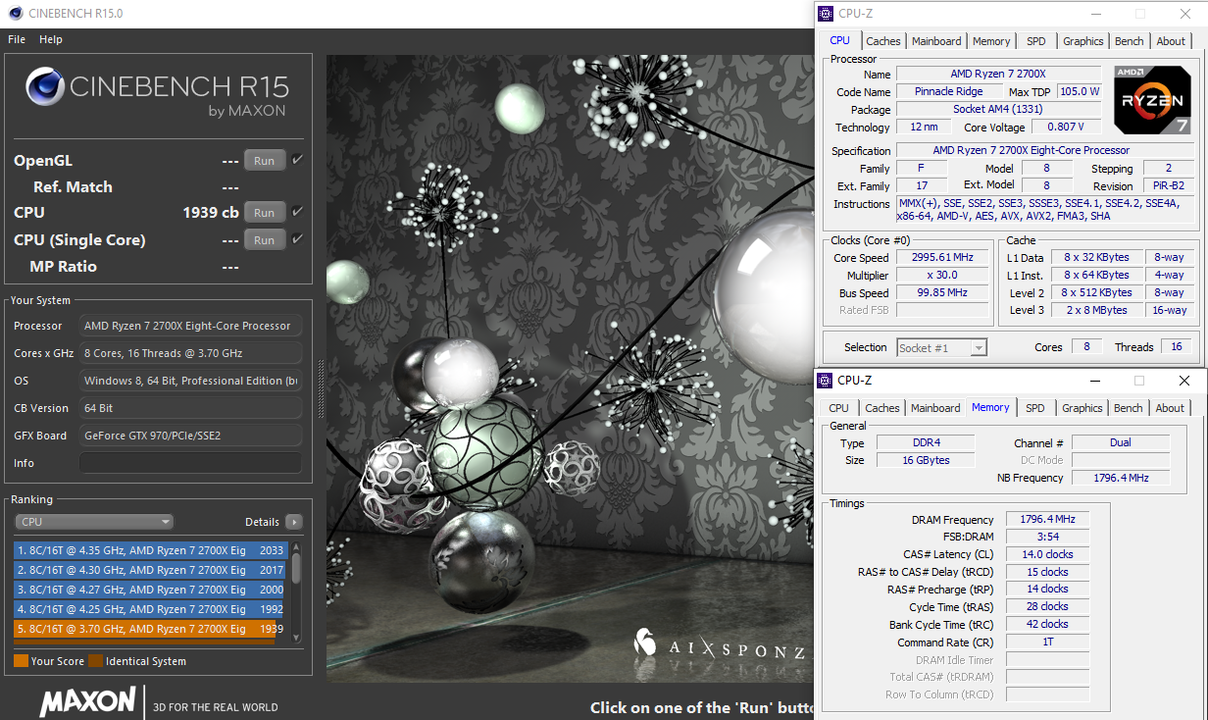The height and width of the screenshot is (720, 1208).
Task: Click the Max TDP value "105.0 W"
Action: tap(1079, 92)
